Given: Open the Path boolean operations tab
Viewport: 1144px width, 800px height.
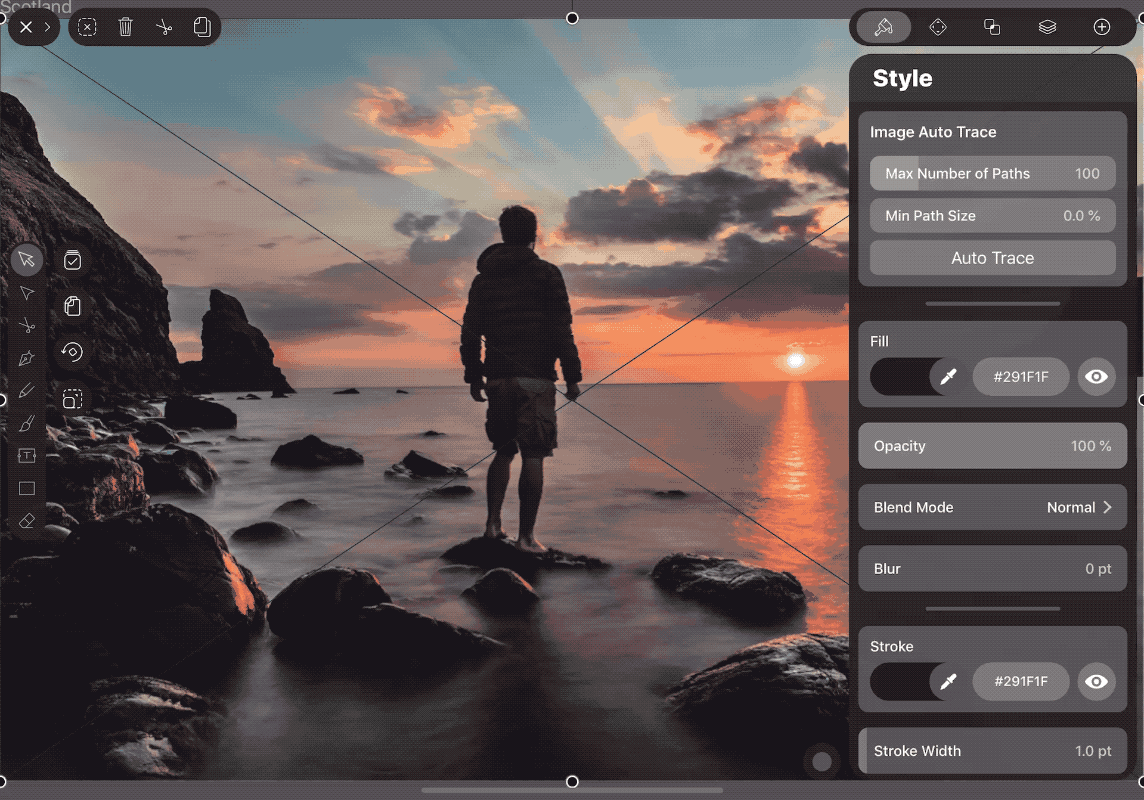Looking at the screenshot, I should pos(992,27).
